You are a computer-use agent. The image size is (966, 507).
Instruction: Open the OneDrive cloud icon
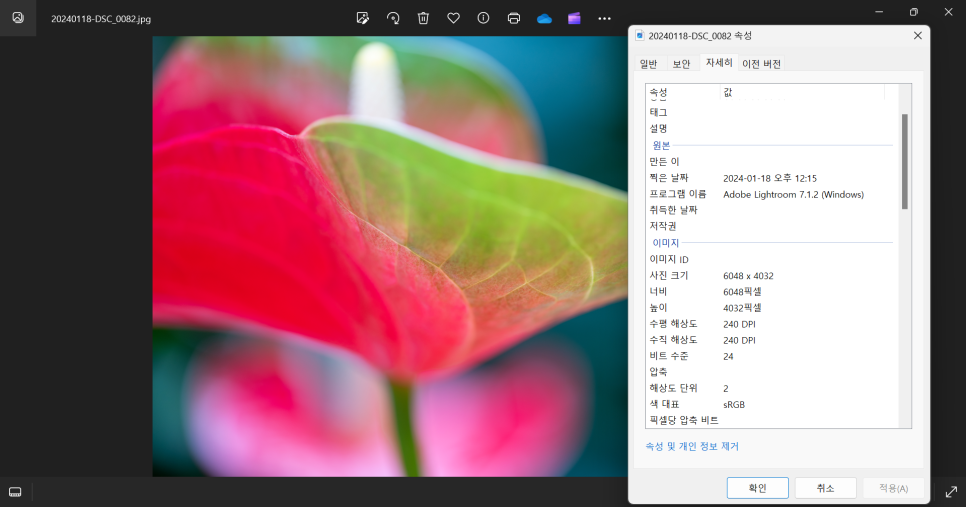coord(544,18)
